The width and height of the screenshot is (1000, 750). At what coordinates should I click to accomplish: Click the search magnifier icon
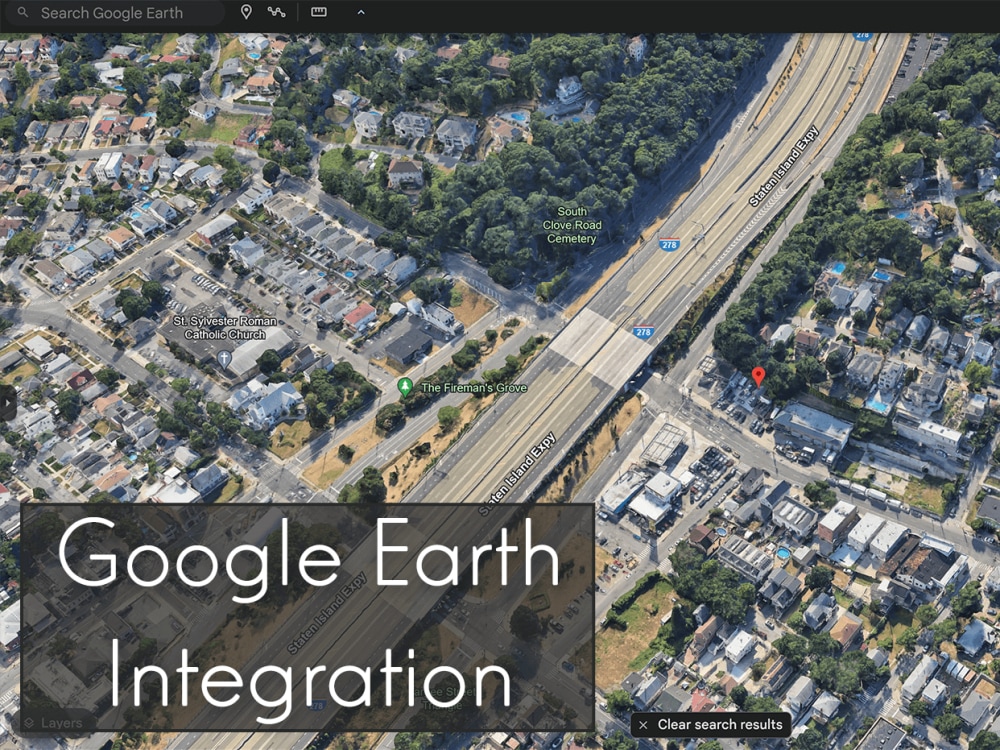(x=23, y=12)
